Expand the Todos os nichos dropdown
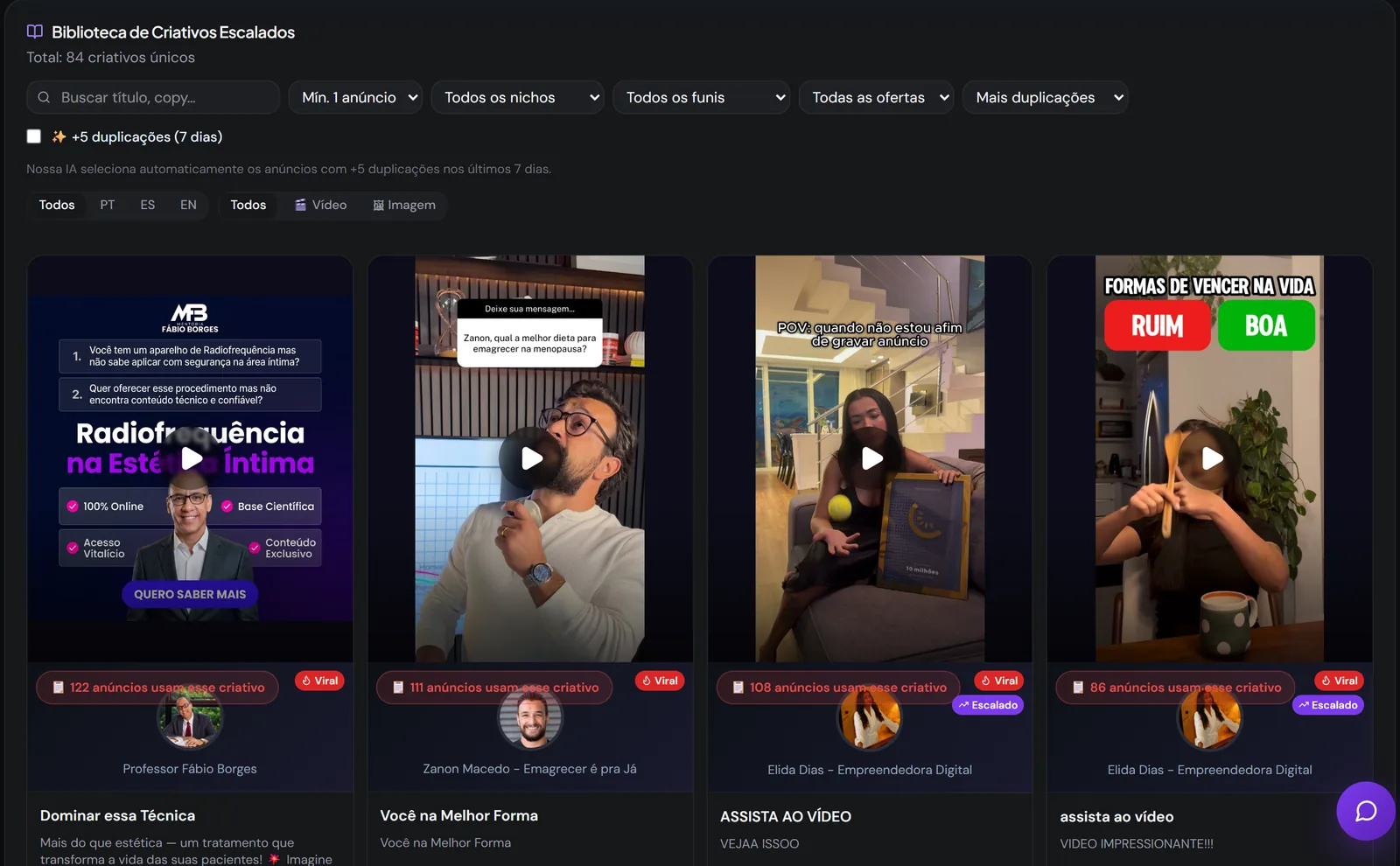The width and height of the screenshot is (1400, 866). click(518, 97)
